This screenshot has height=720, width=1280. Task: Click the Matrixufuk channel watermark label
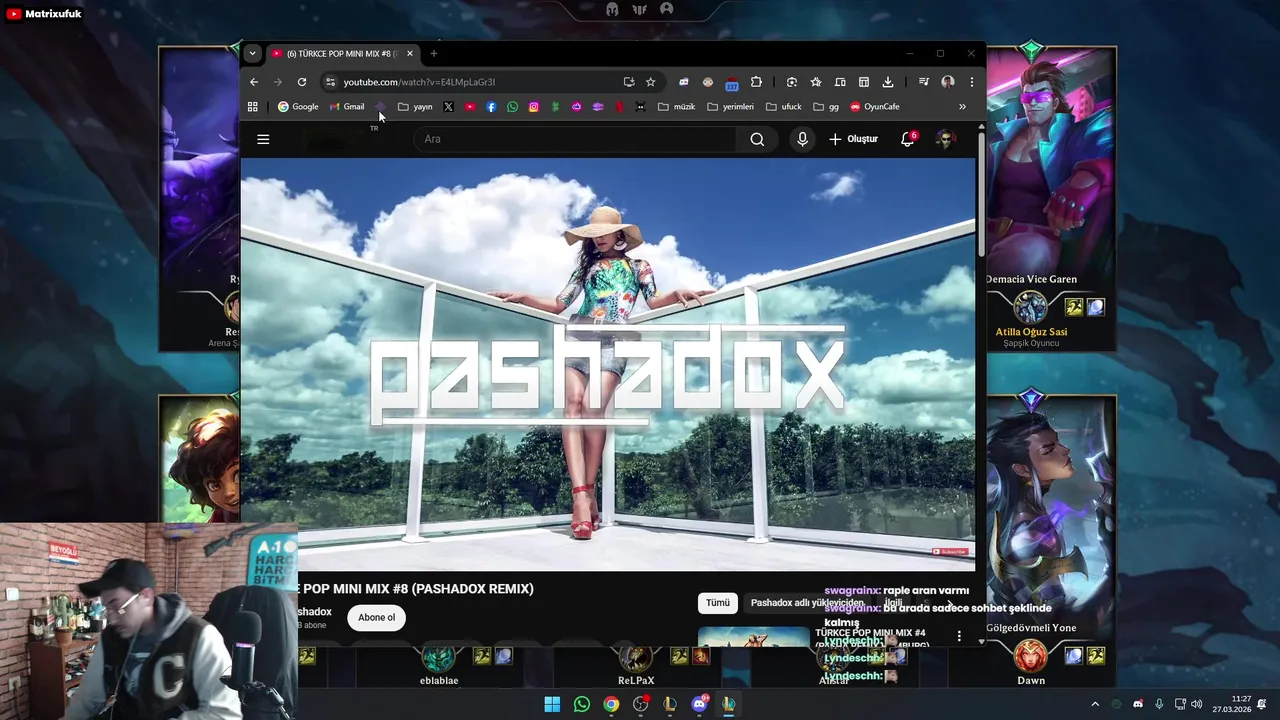coord(44,14)
